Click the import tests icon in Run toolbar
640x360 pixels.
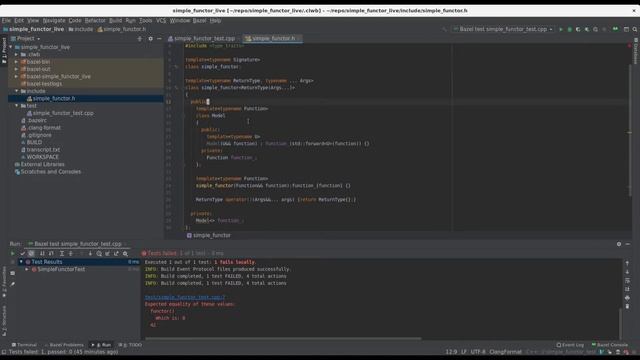click(107, 253)
